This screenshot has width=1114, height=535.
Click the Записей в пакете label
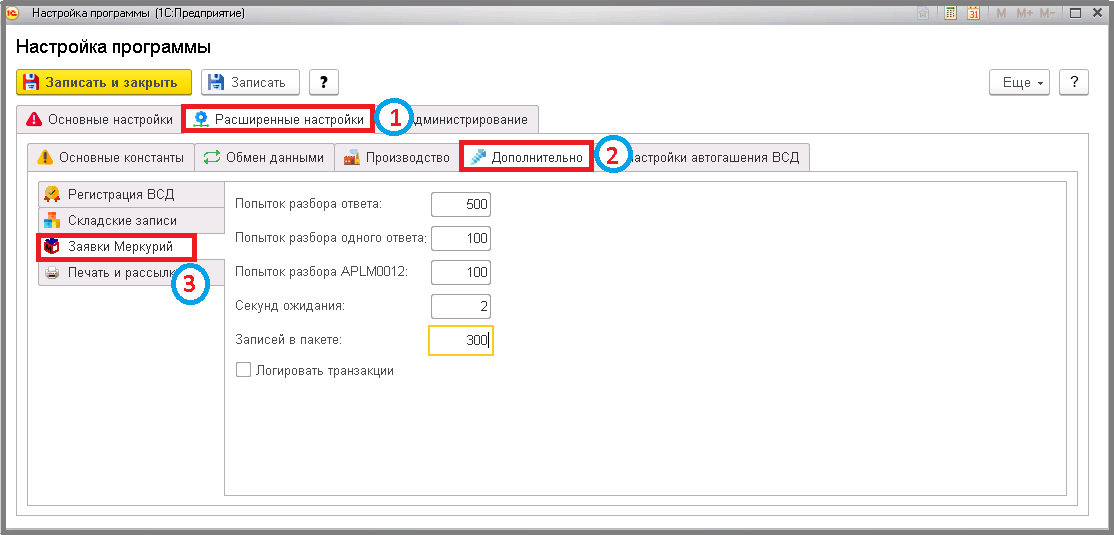tap(288, 340)
